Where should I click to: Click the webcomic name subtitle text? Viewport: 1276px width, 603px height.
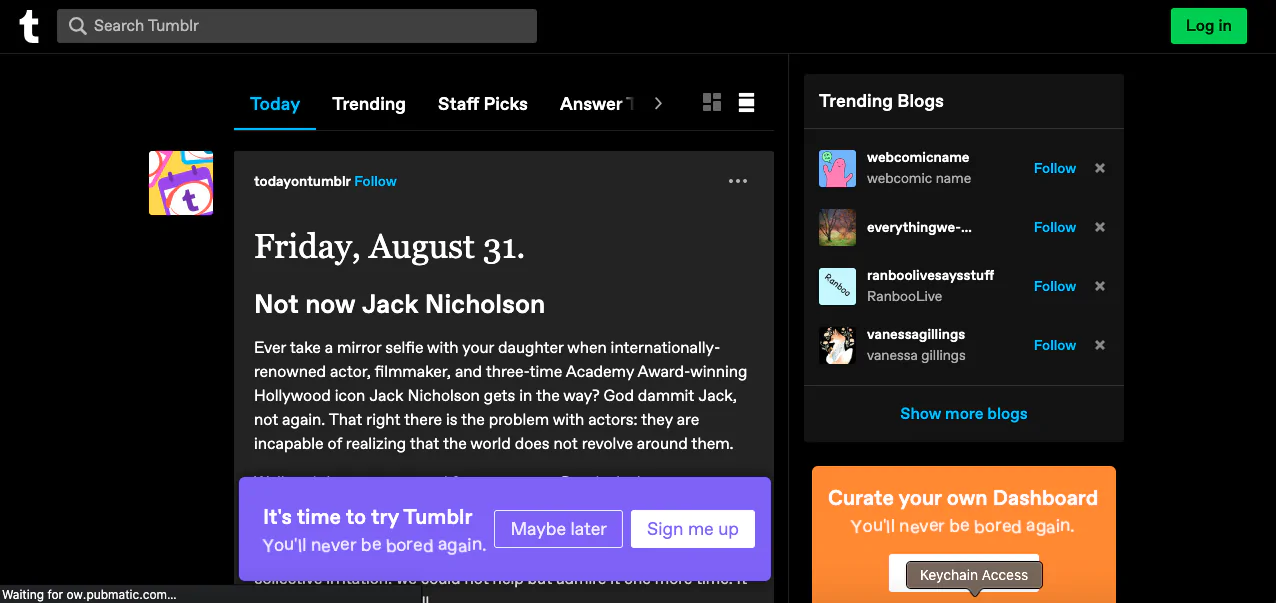point(919,179)
